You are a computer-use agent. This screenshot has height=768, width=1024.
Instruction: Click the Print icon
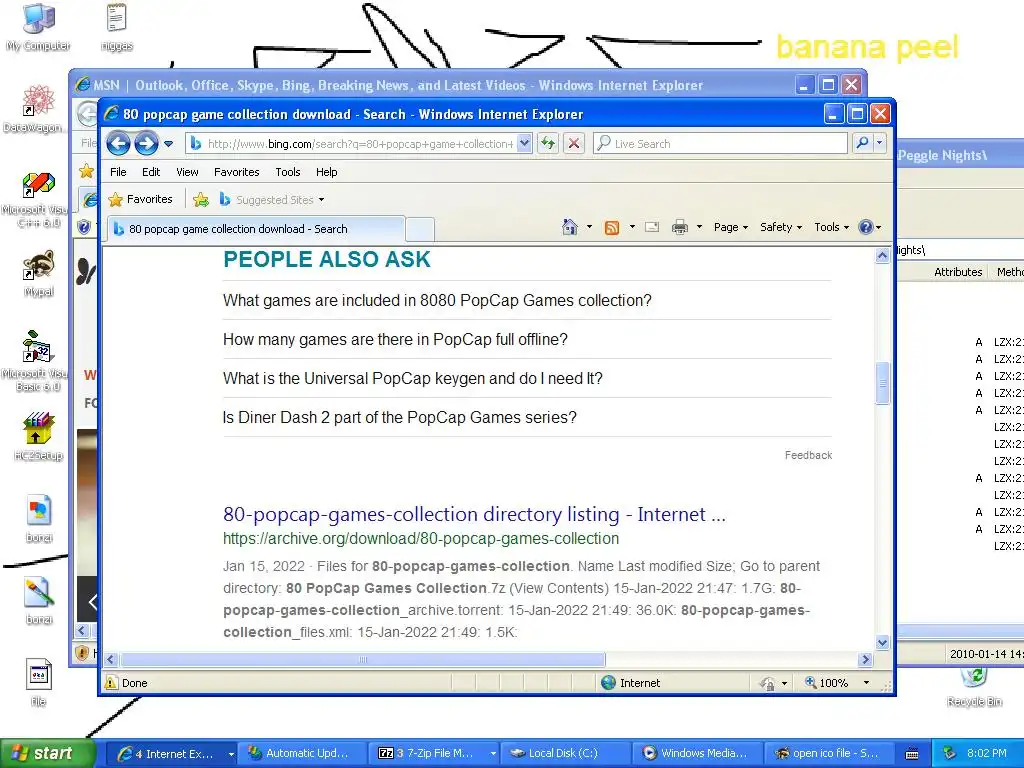[x=680, y=227]
